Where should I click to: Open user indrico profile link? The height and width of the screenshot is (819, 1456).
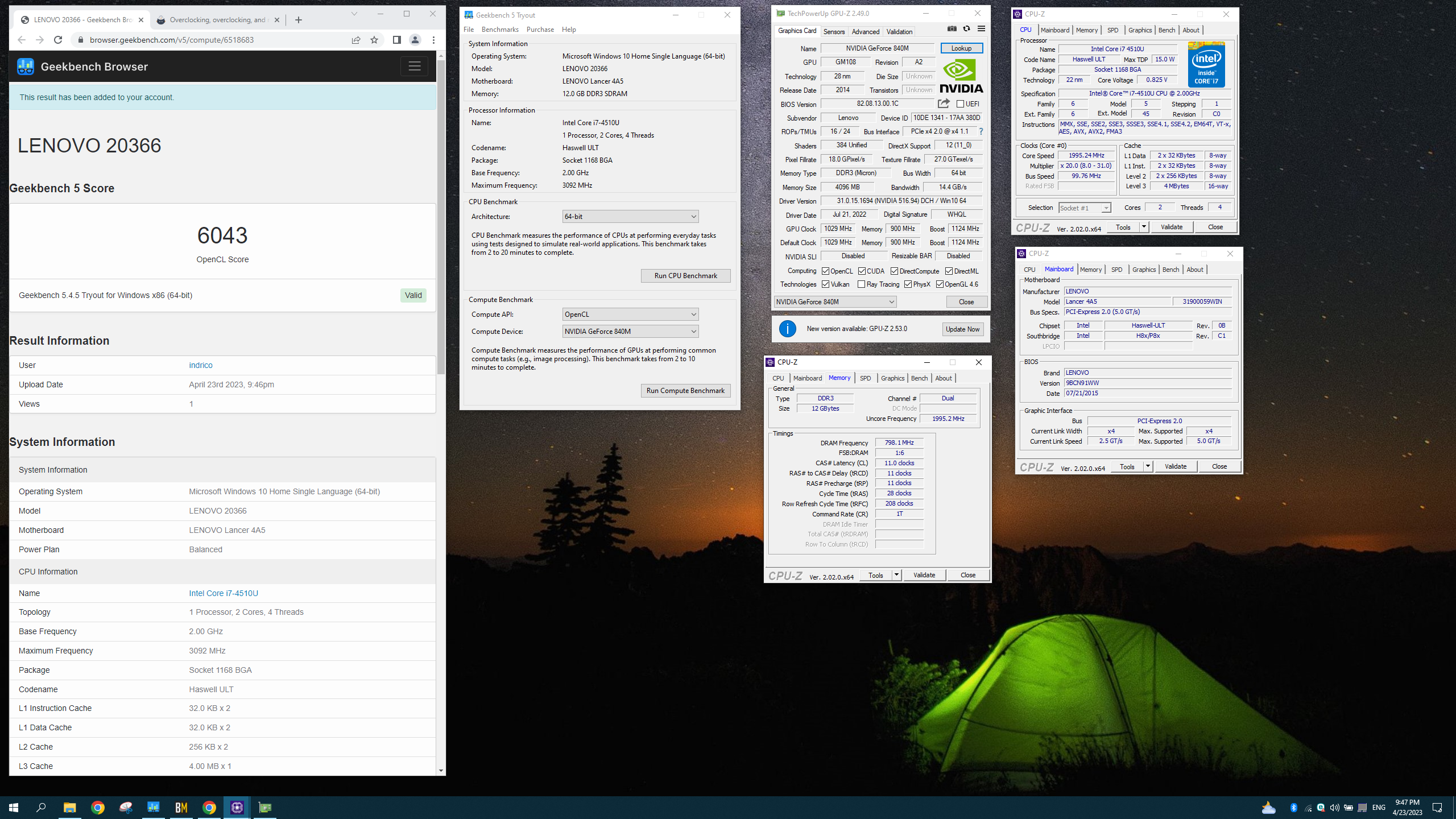201,365
